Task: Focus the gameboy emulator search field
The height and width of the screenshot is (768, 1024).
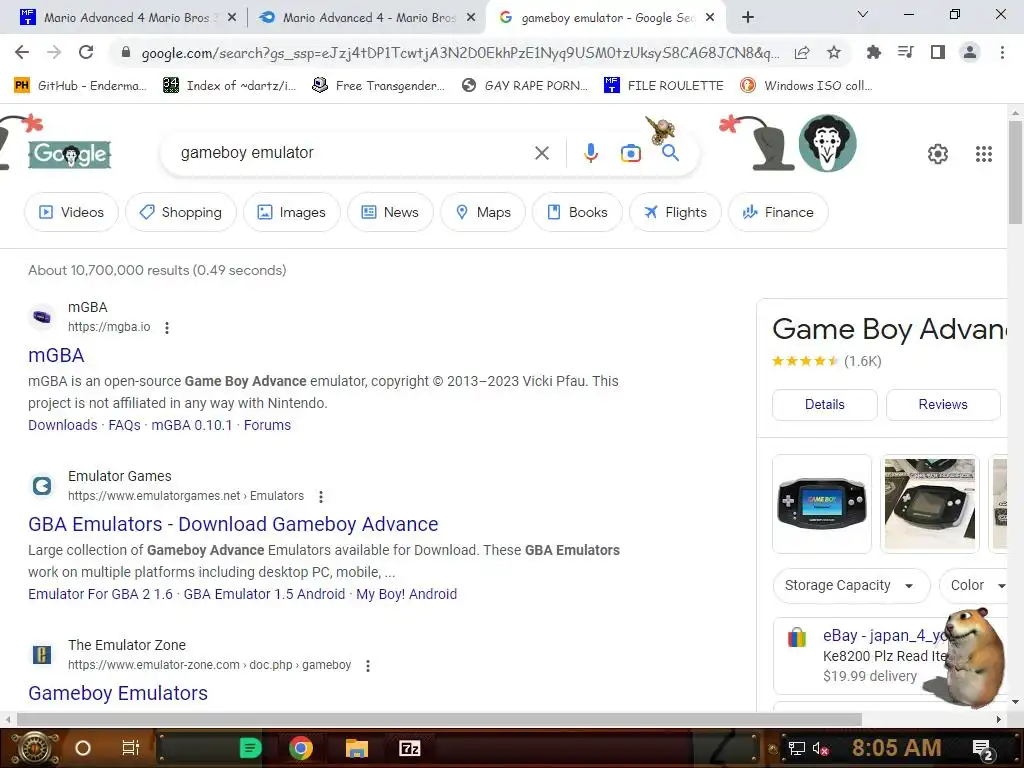Action: click(x=353, y=153)
